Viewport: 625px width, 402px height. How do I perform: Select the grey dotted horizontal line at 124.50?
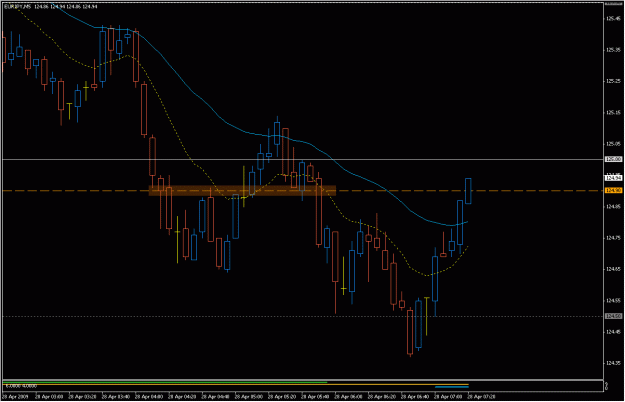(303, 316)
